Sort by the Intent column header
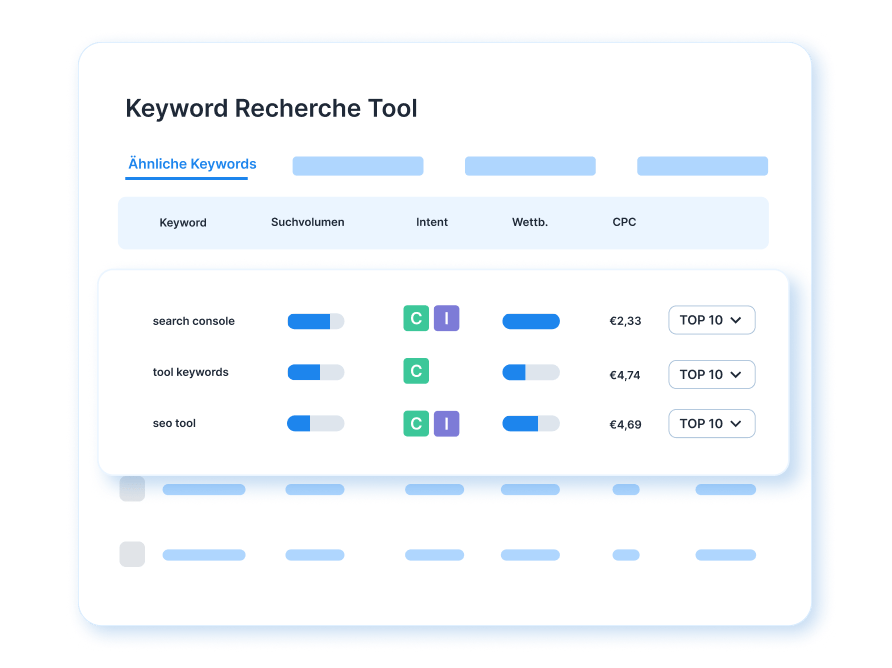The height and width of the screenshot is (668, 892). (432, 222)
